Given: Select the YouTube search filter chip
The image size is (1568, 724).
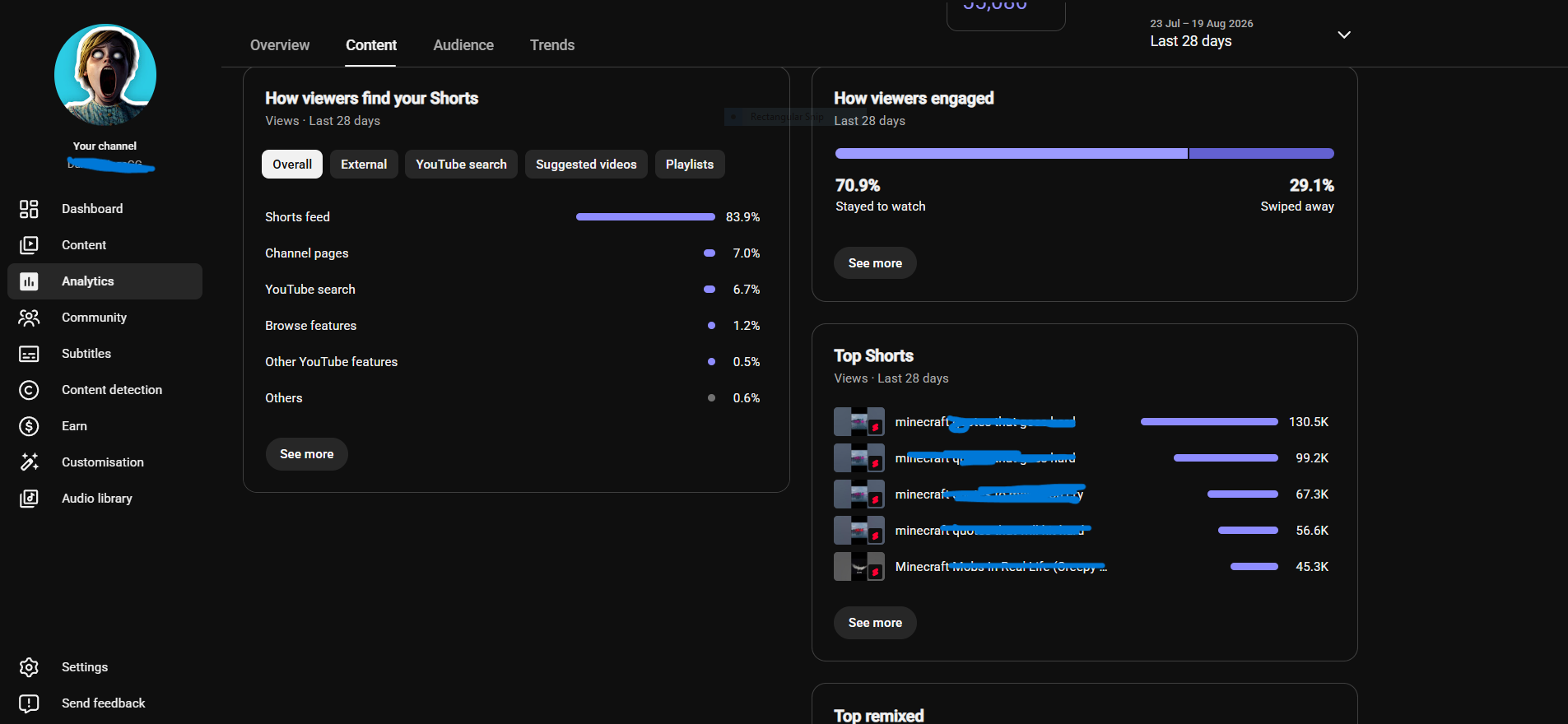Looking at the screenshot, I should tap(461, 165).
